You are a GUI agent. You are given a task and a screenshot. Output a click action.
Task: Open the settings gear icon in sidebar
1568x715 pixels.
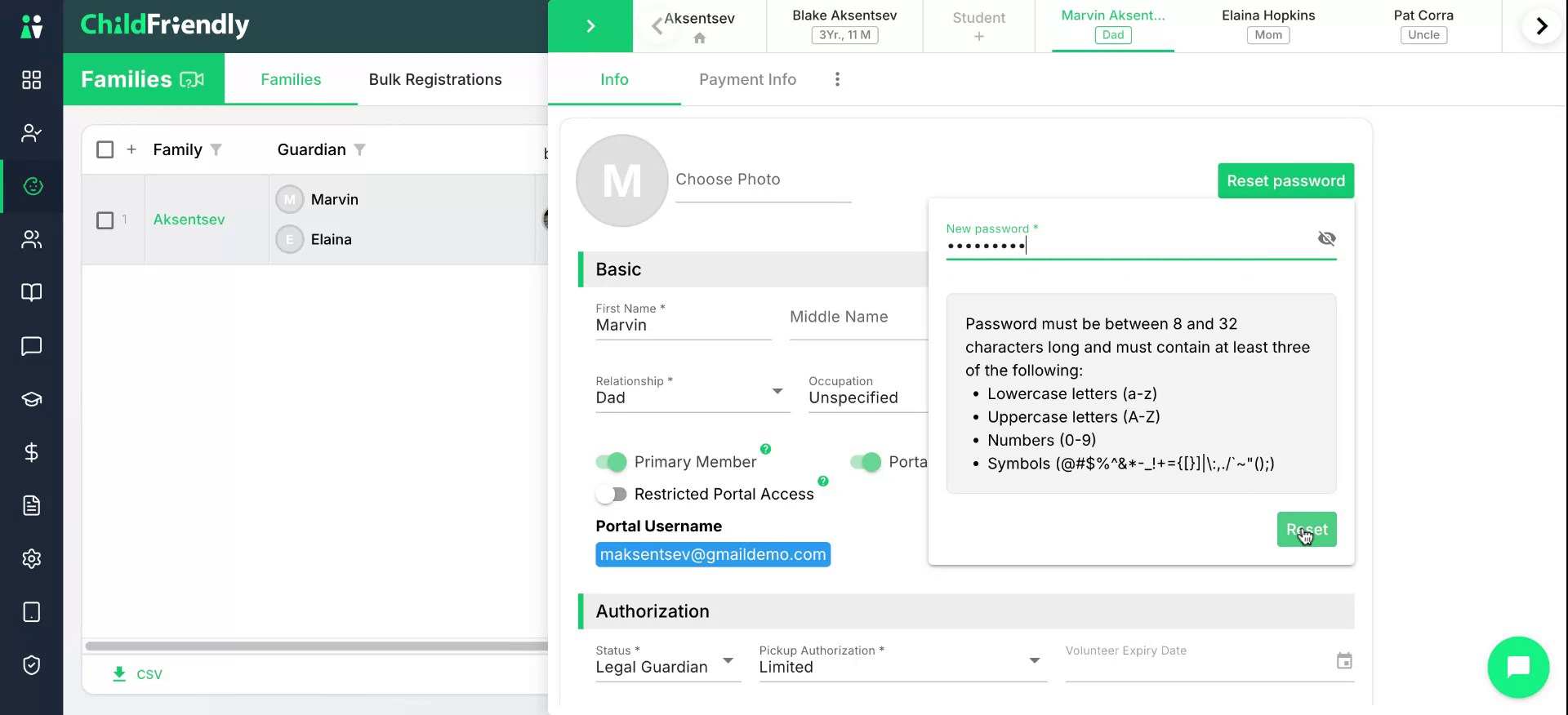point(31,559)
